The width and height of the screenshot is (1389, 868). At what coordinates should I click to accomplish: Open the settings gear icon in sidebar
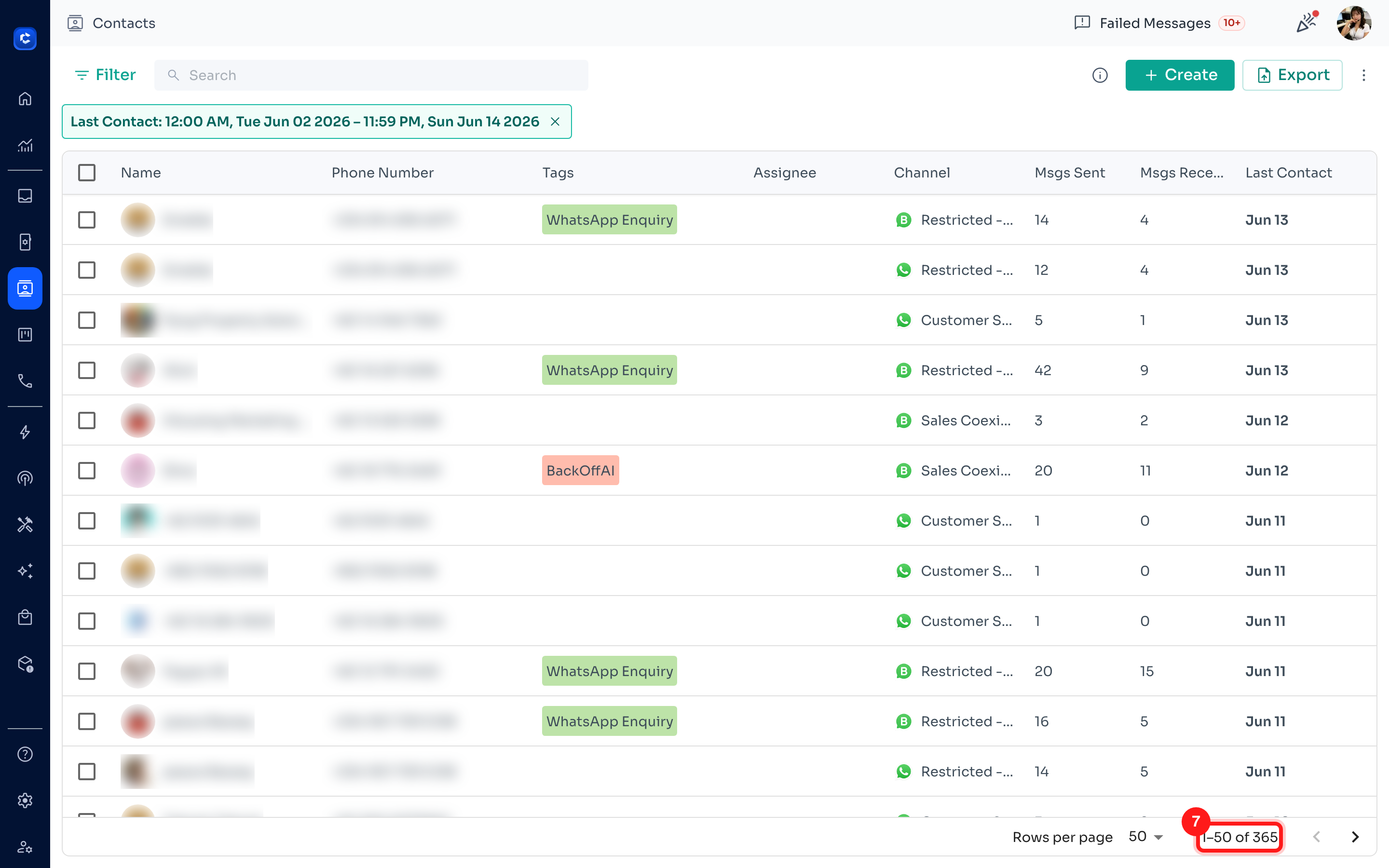coord(25,800)
